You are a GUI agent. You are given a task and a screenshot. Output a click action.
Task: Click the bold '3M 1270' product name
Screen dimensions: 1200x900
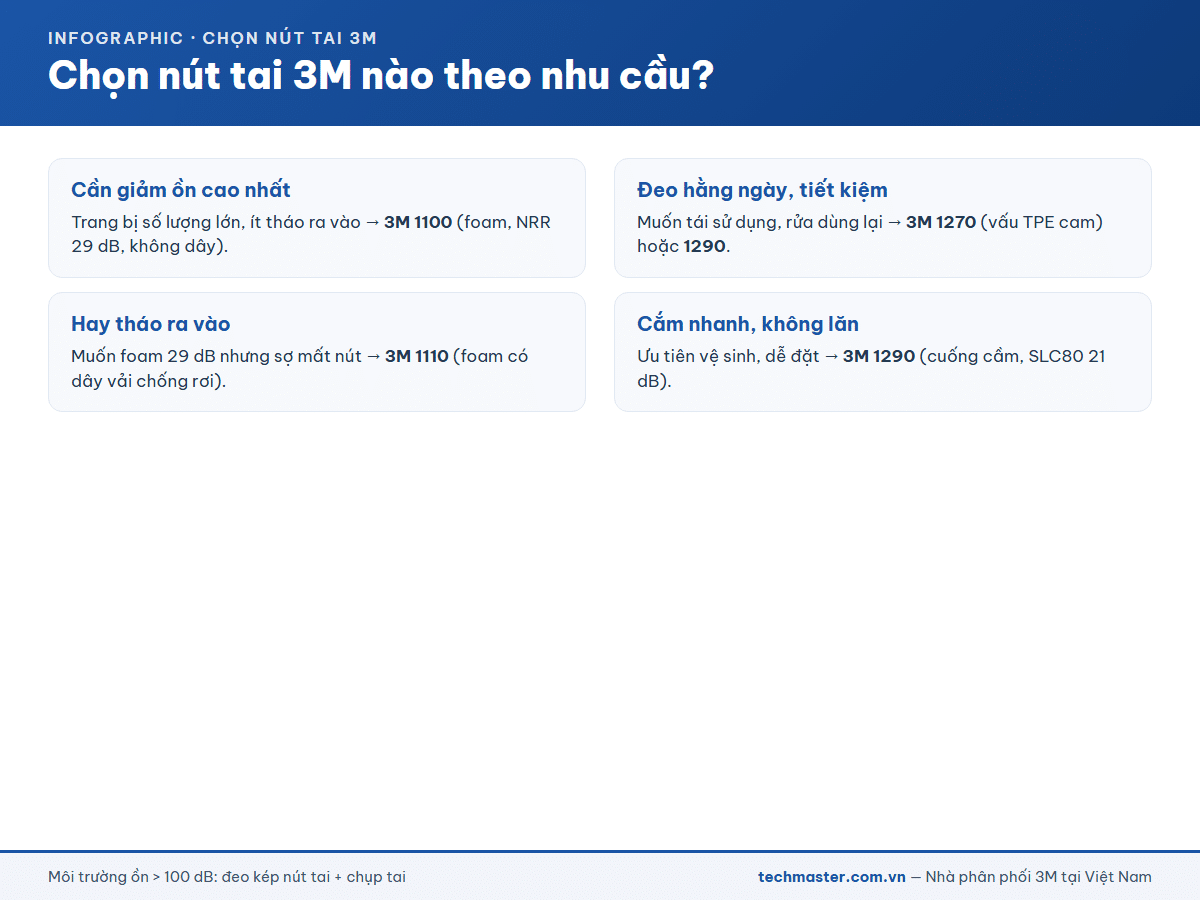click(941, 222)
